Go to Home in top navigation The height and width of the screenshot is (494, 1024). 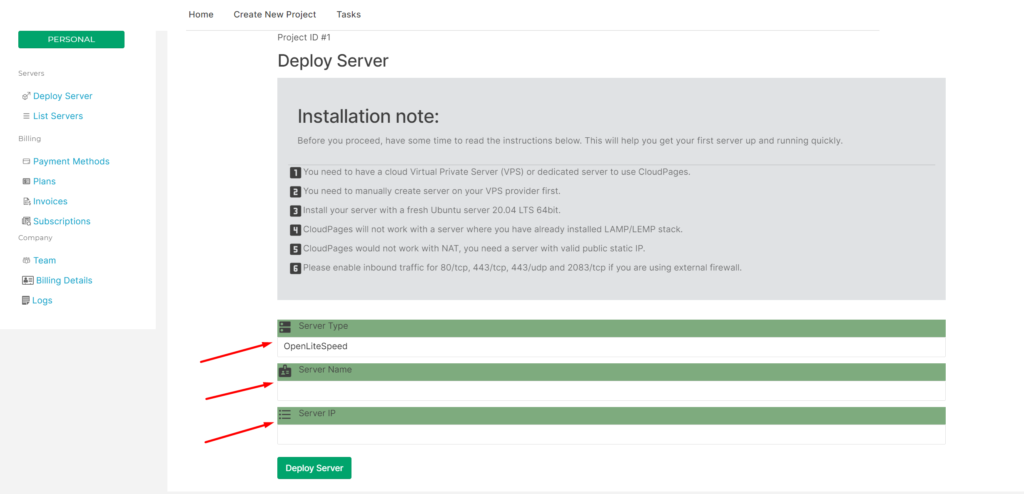[x=200, y=14]
